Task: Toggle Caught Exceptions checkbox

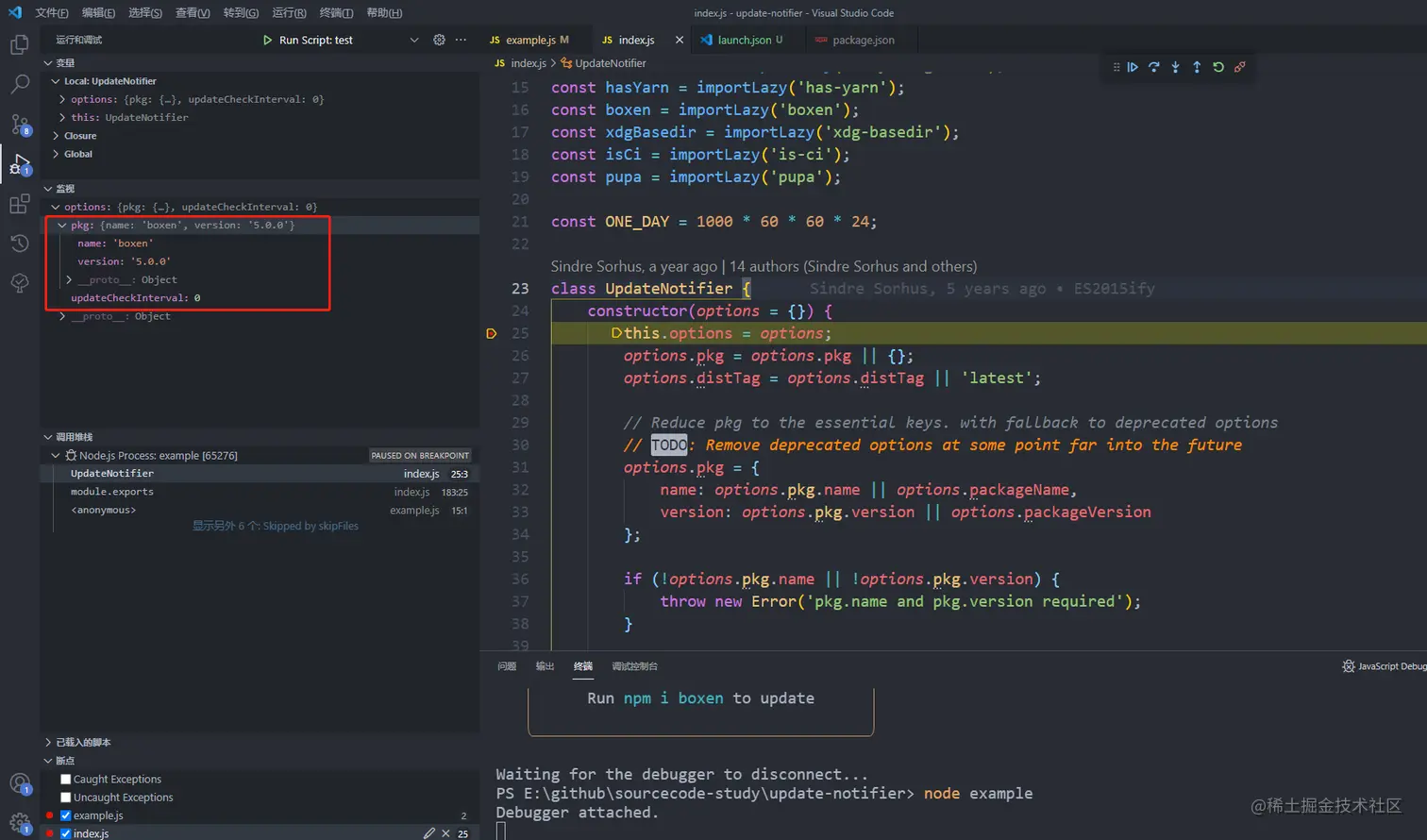Action: tap(66, 780)
